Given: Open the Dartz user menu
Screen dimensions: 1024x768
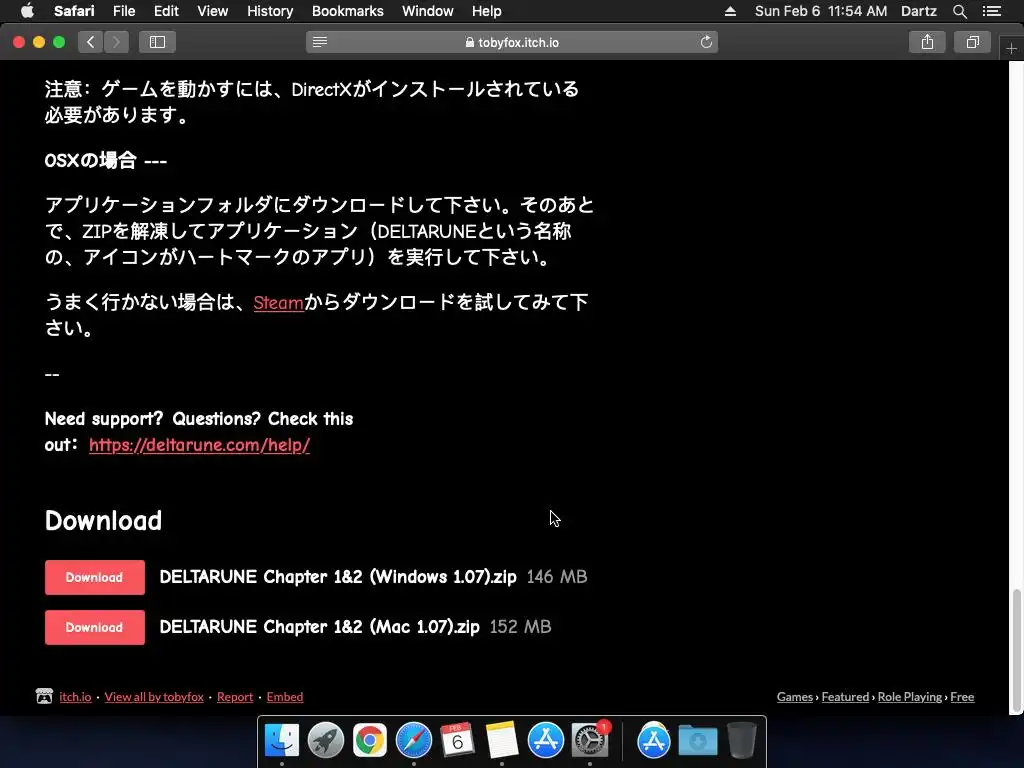Looking at the screenshot, I should (x=918, y=11).
